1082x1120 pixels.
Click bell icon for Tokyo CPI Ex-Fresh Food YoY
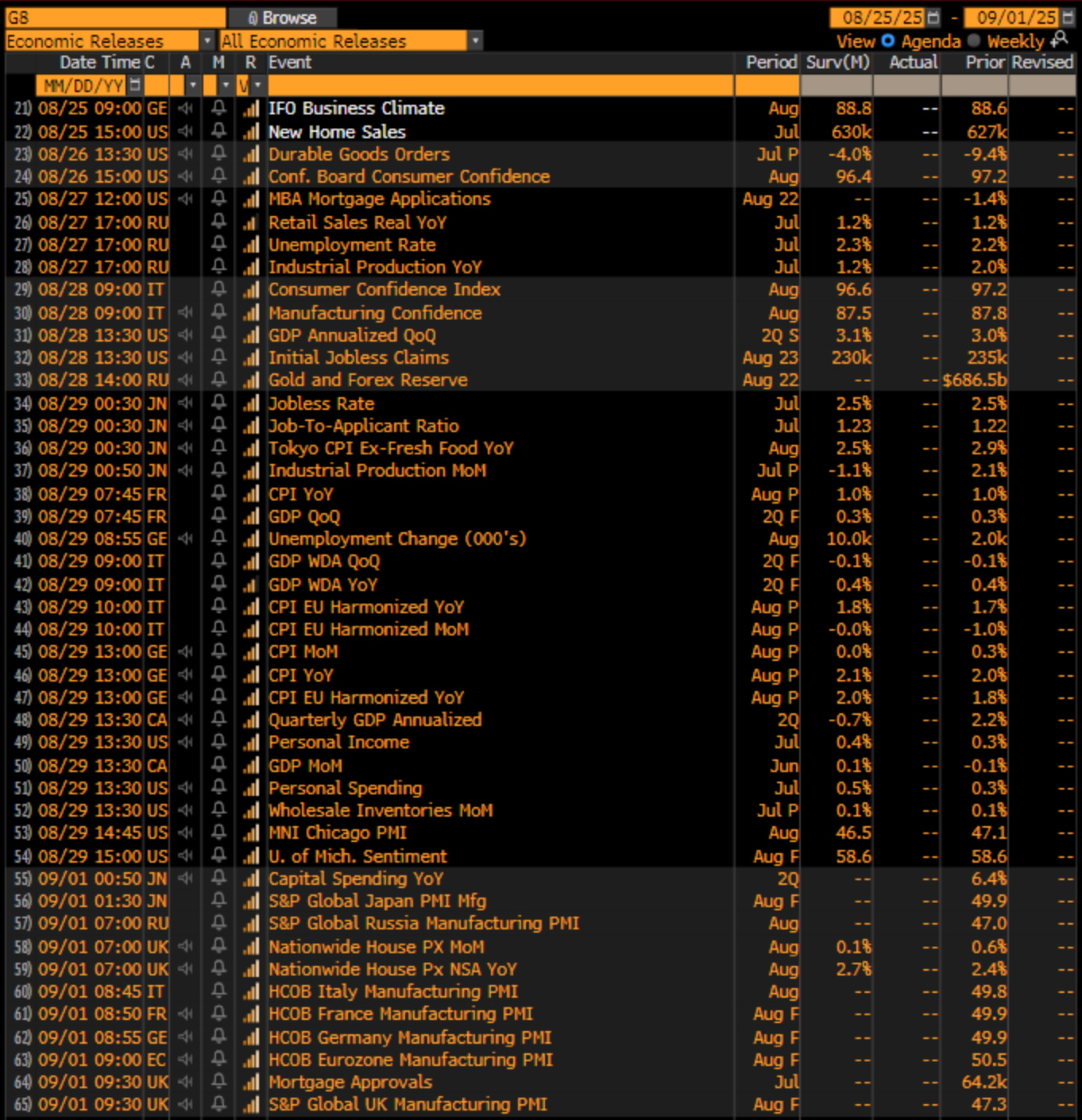click(x=218, y=448)
